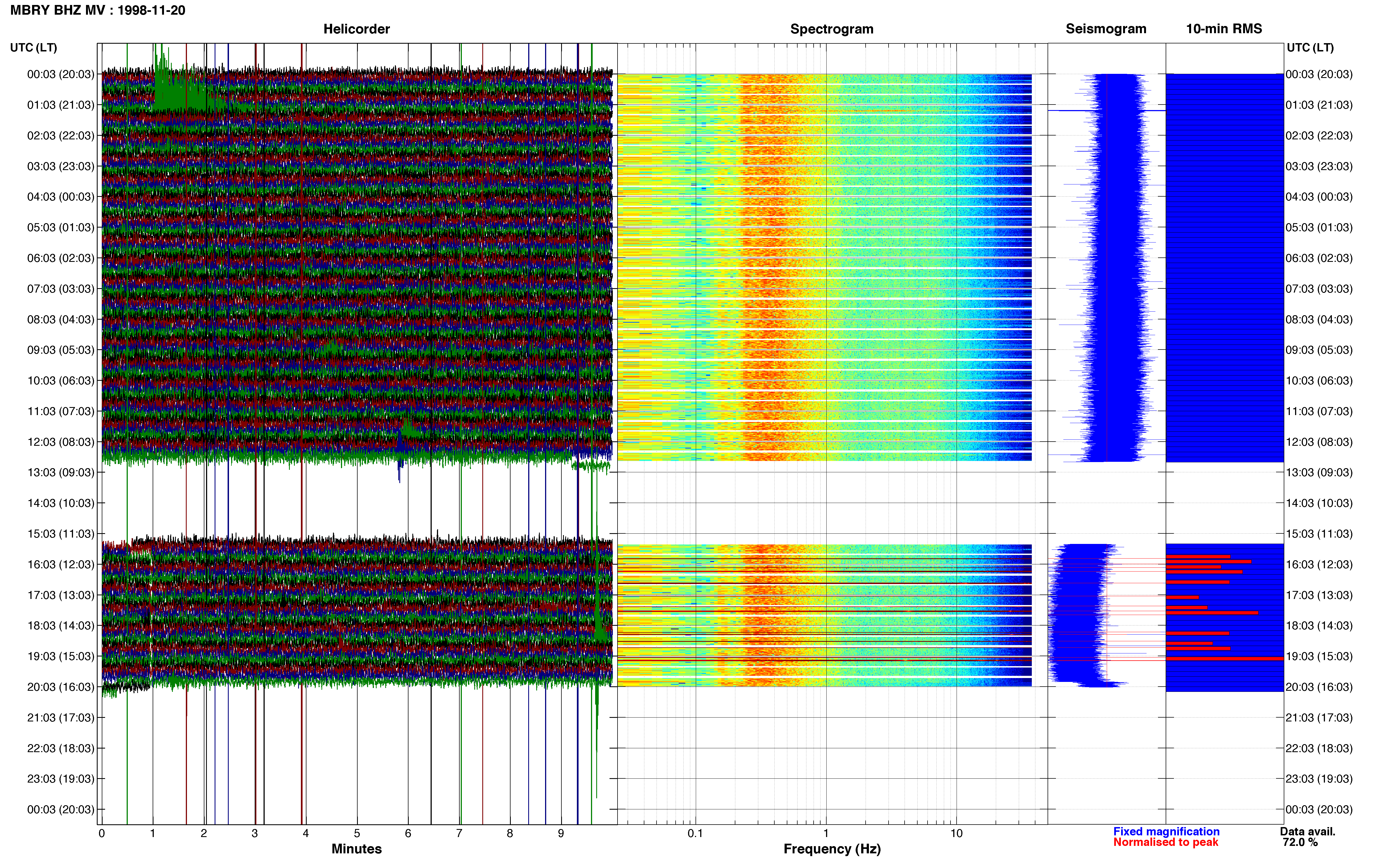Click left time label '16:03 (12:03)'

60,564
